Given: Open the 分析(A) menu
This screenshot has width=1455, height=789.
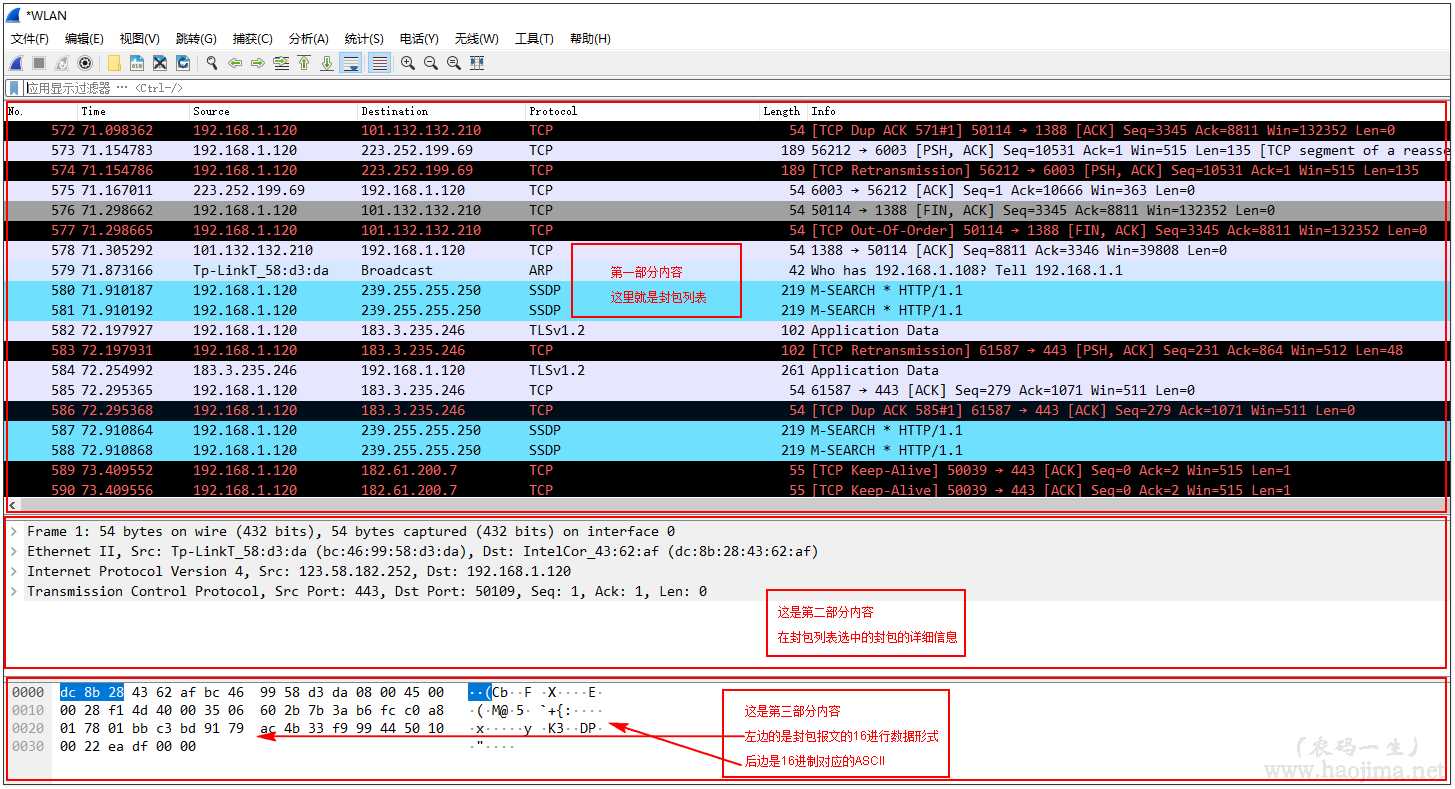Looking at the screenshot, I should click(309, 39).
